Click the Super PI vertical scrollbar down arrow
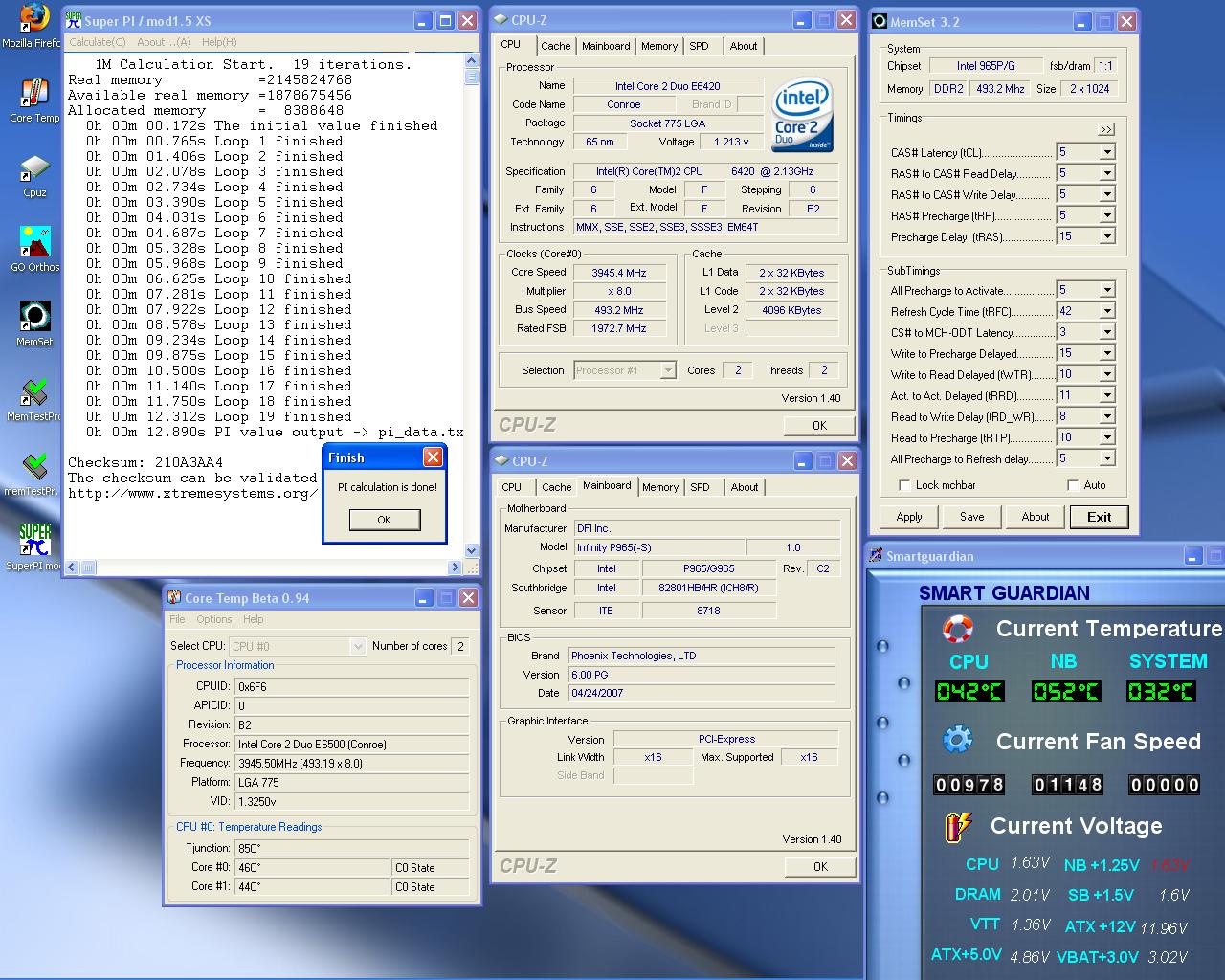The image size is (1225, 980). [x=471, y=550]
